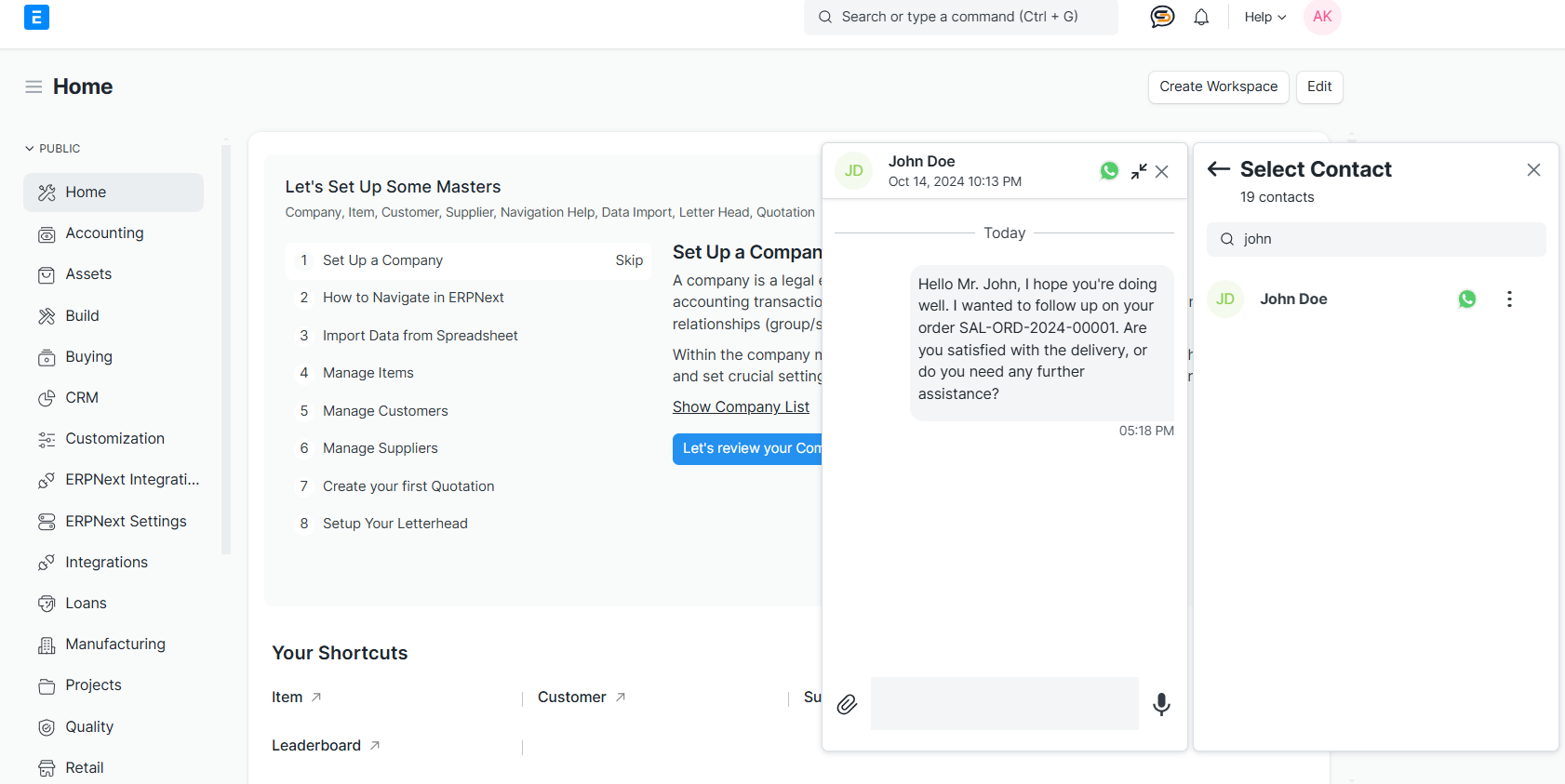Click the chat message input box
This screenshot has width=1565, height=784.
1004,703
